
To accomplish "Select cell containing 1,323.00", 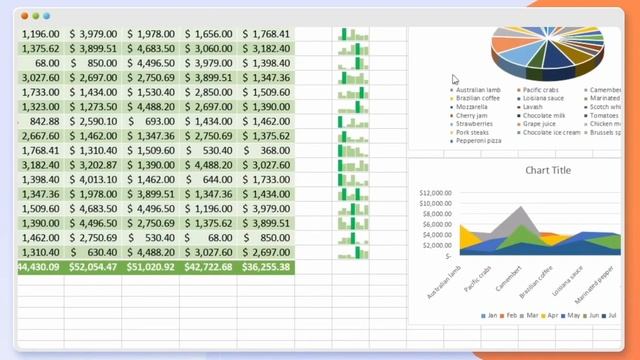I will 40,107.
